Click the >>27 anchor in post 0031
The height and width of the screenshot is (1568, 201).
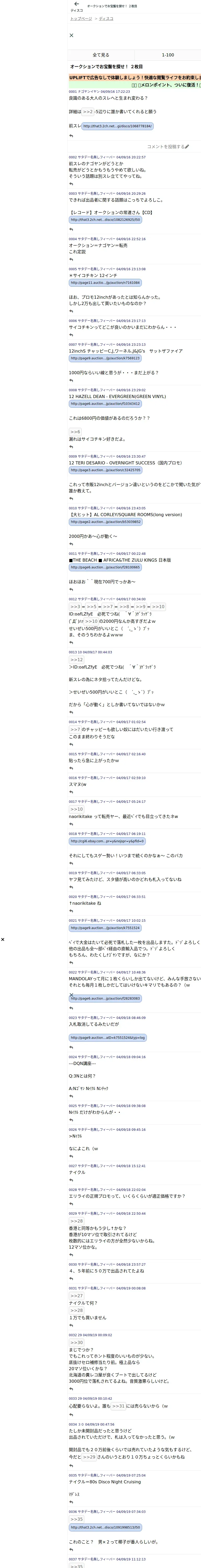pyautogui.click(x=77, y=1295)
